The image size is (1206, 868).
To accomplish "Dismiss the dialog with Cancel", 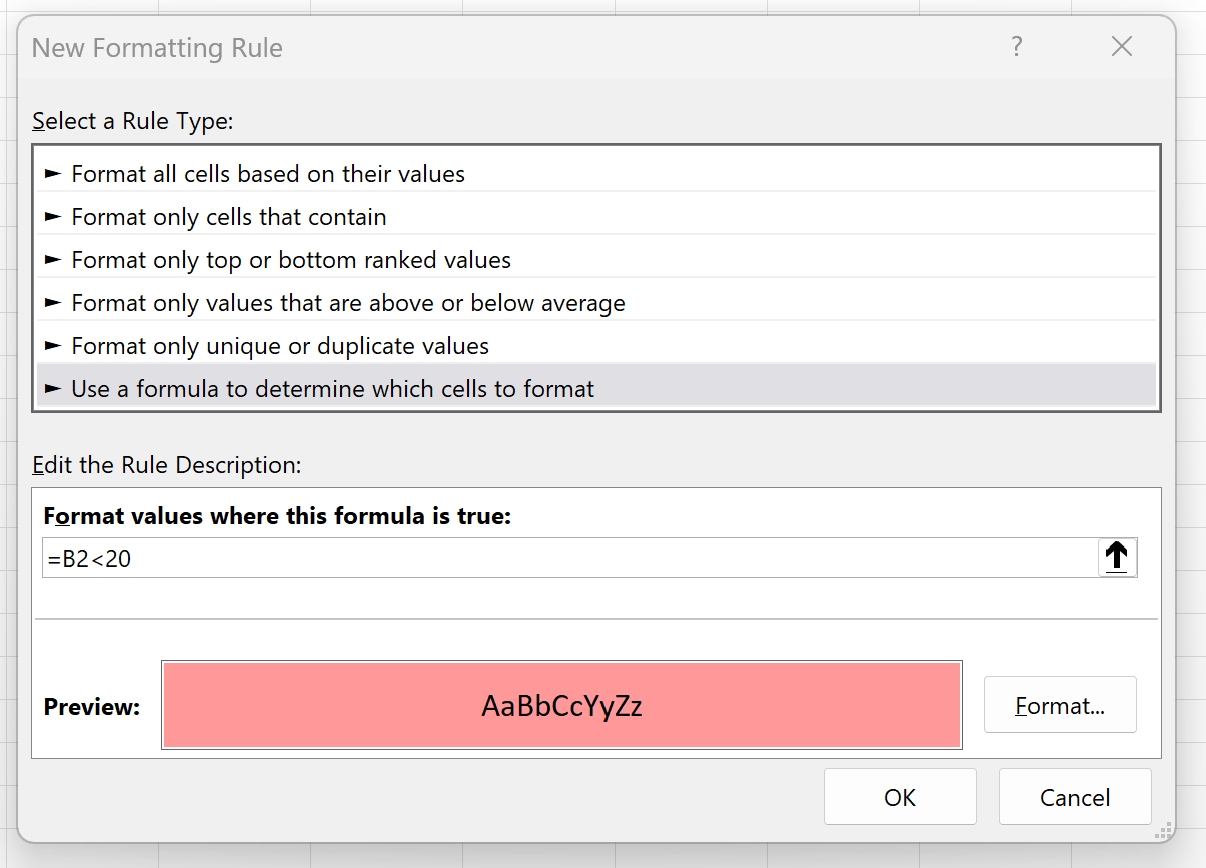I will (x=1075, y=797).
